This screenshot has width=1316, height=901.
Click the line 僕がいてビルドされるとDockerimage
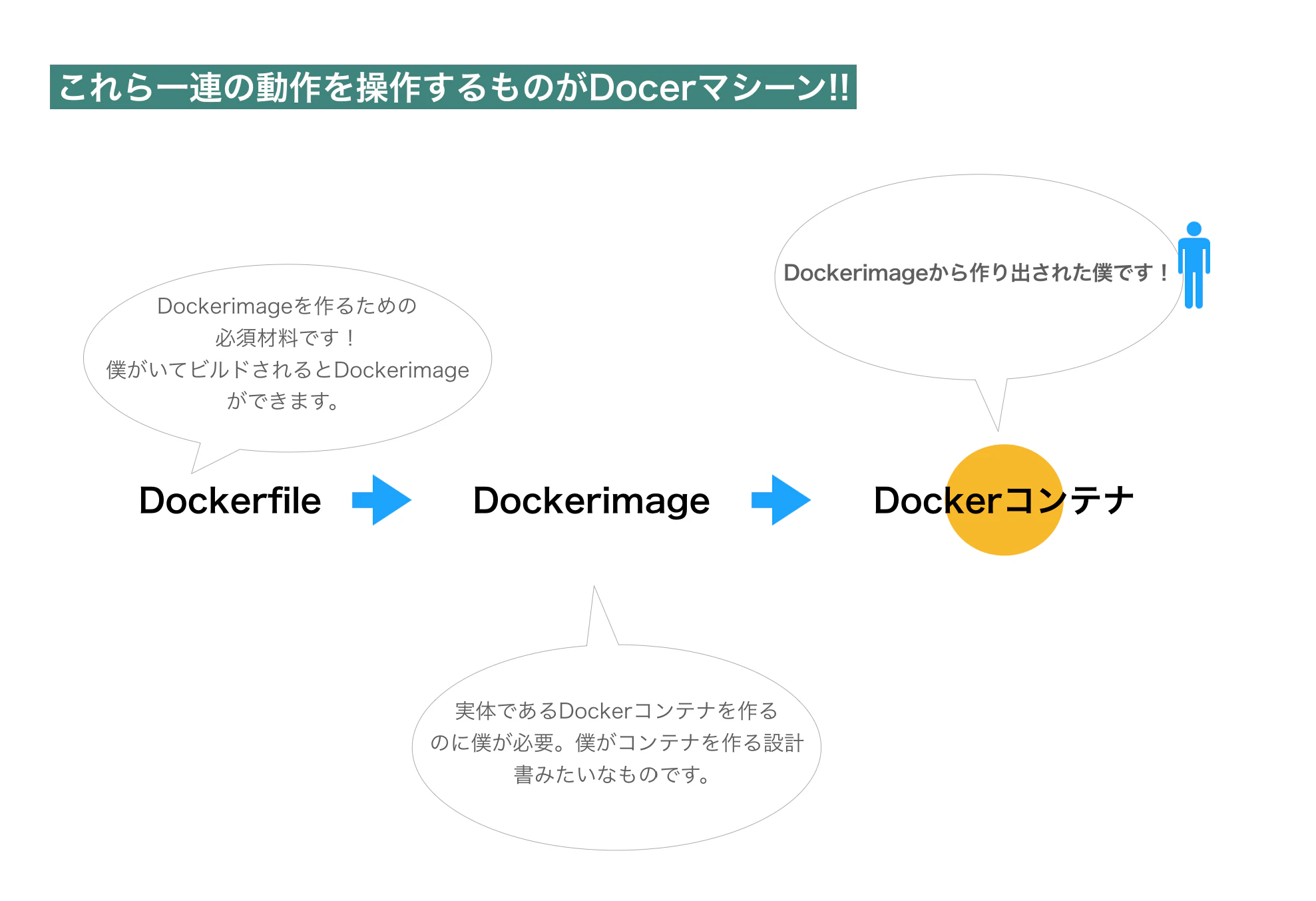(288, 370)
